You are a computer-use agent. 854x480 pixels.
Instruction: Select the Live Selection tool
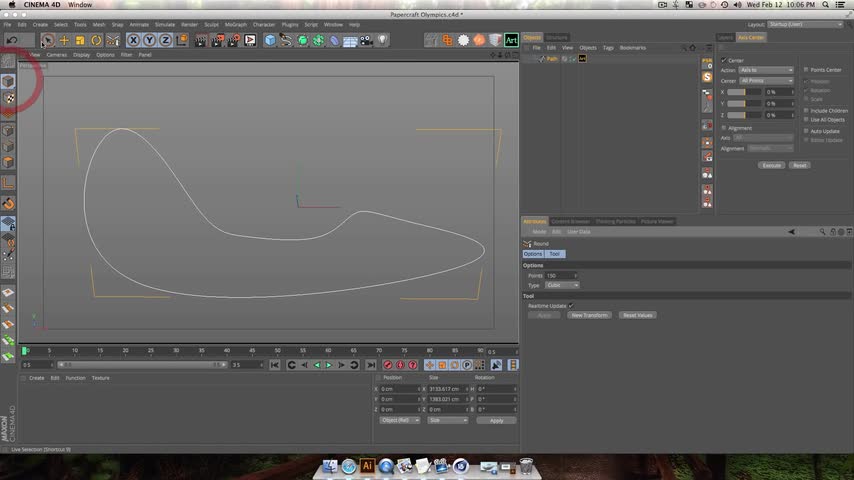[47, 40]
